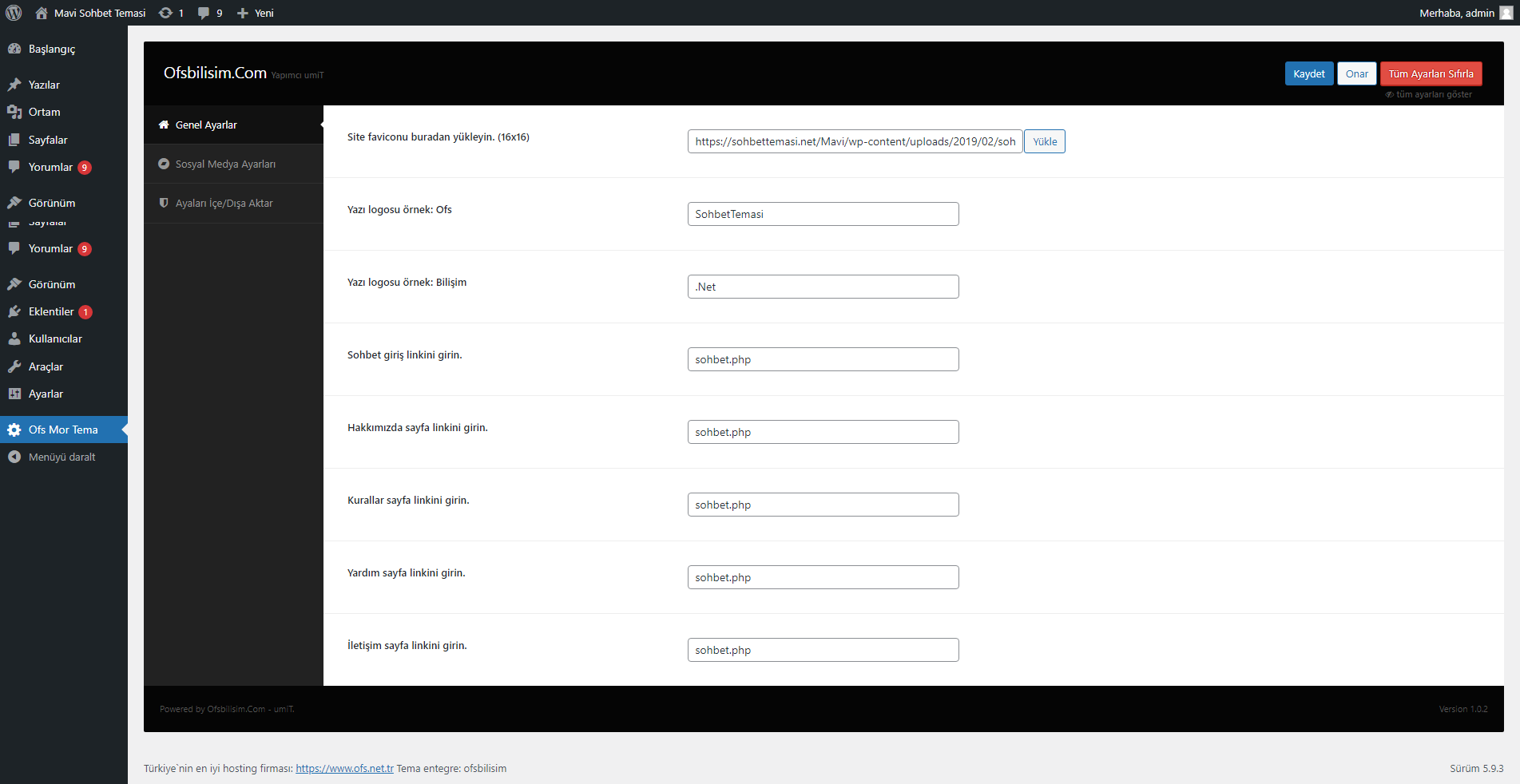Viewport: 1520px width, 784px height.
Task: Toggle tüm ayarları göster eye option
Action: tap(1429, 94)
